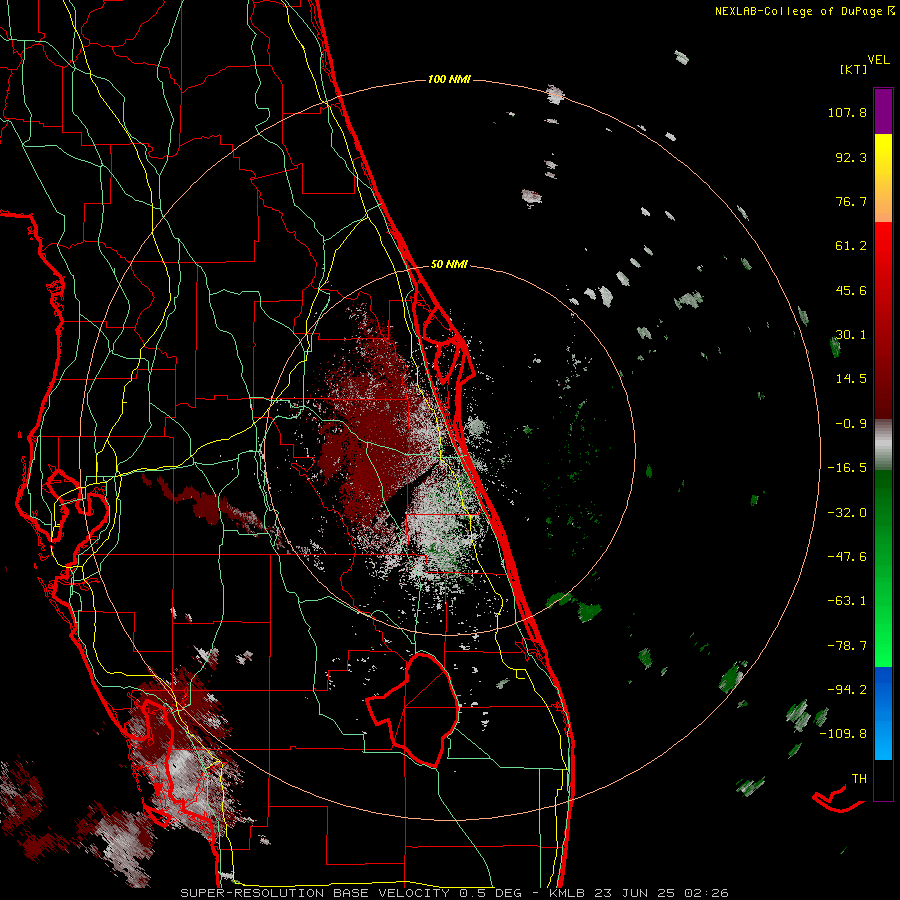Click the [KT] units label

click(x=853, y=69)
